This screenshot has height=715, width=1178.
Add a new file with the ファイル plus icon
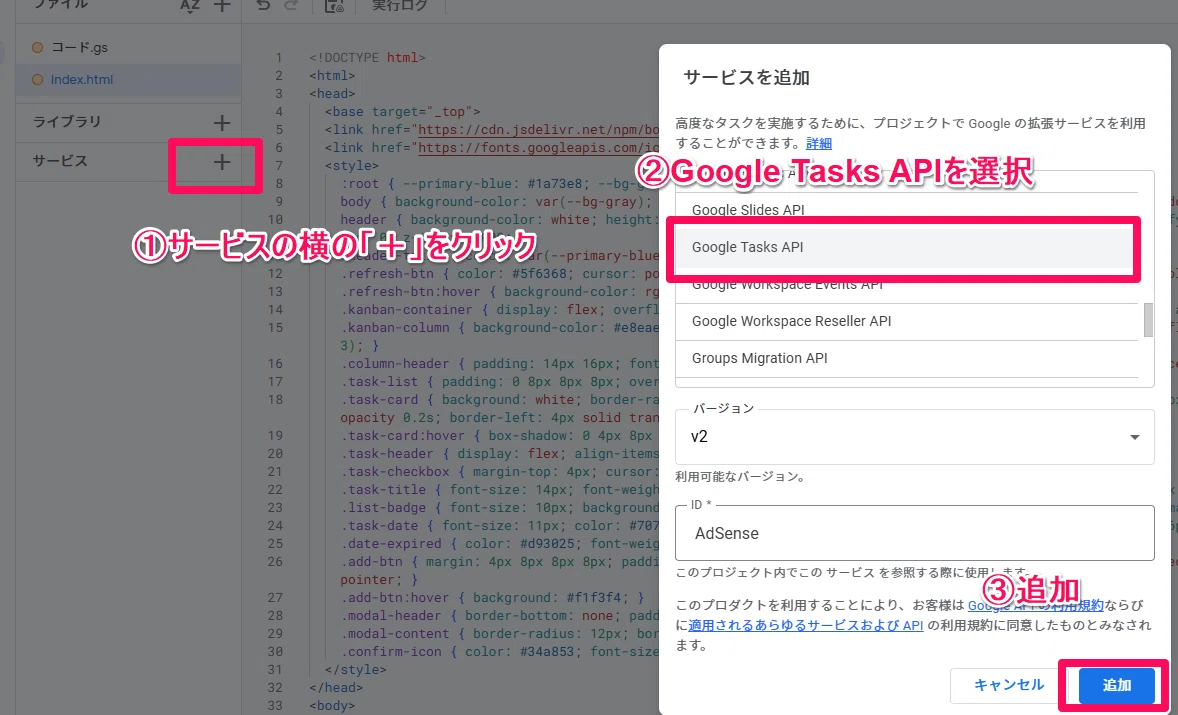coord(222,6)
